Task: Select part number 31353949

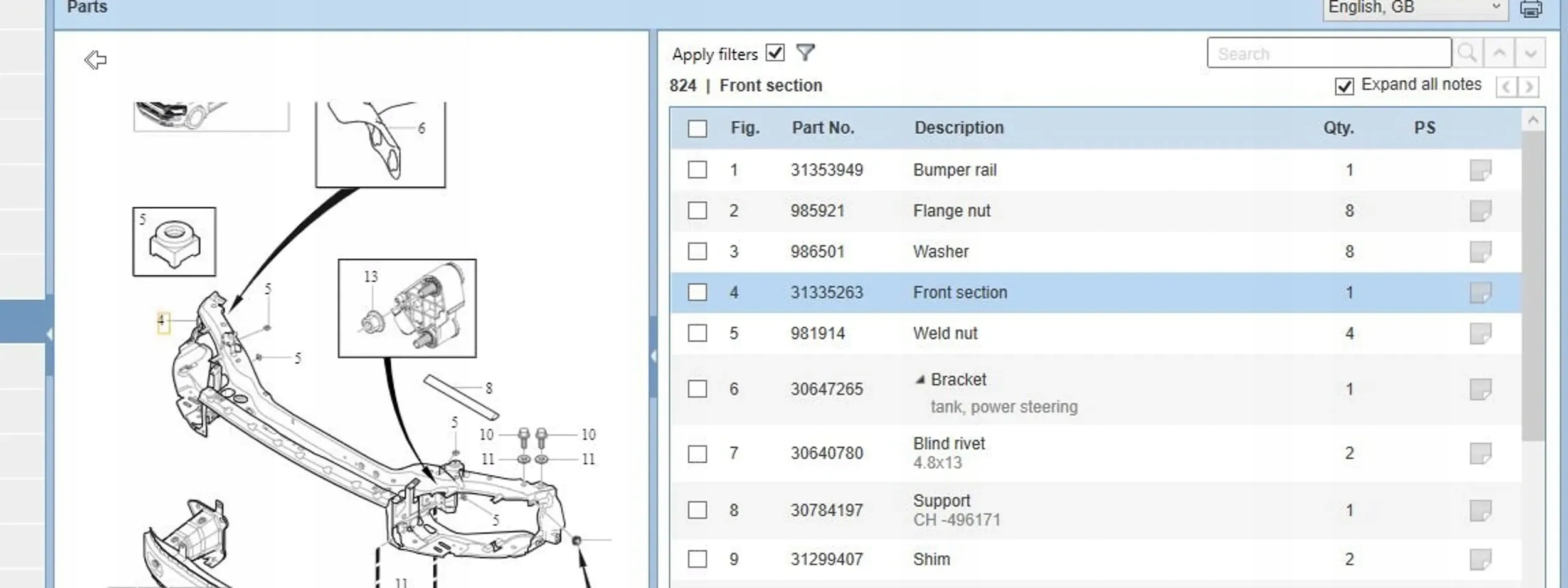Action: 827,170
